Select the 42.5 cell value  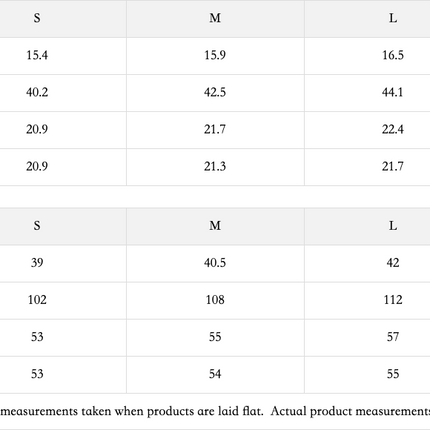(215, 92)
